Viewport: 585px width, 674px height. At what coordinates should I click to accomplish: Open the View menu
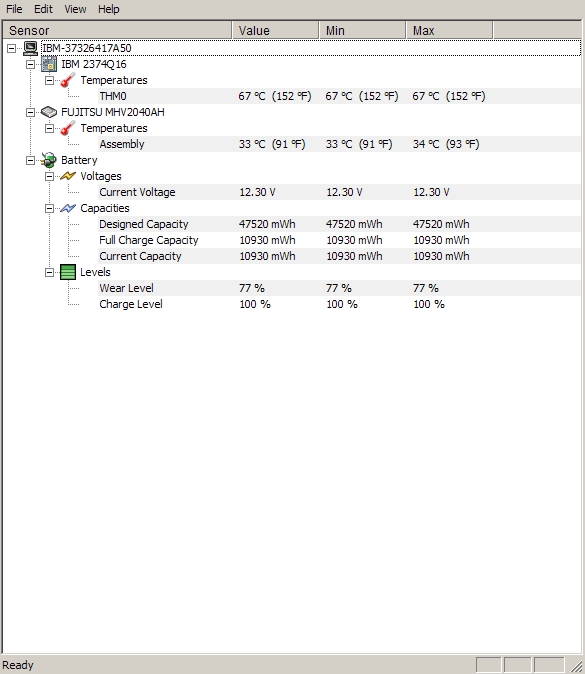(75, 9)
